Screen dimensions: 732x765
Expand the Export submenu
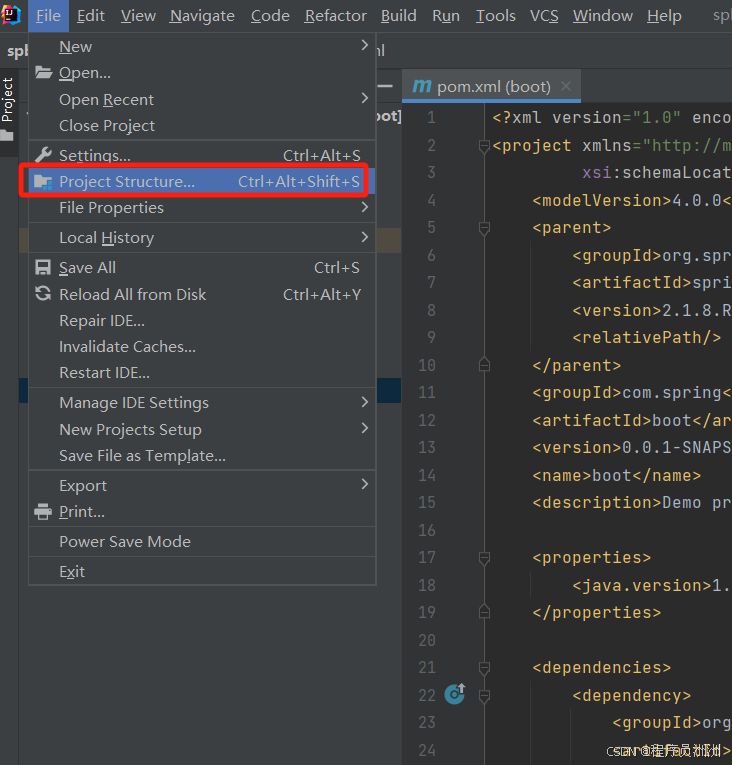[365, 485]
